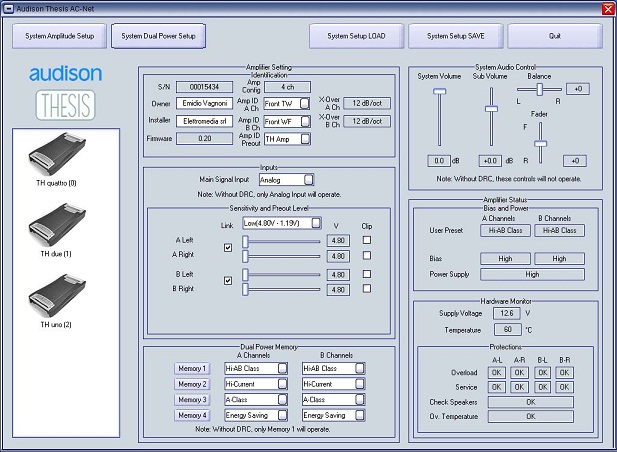This screenshot has height=452, width=617.
Task: Select the TH quattro (0) amplifier icon
Action: [57, 154]
